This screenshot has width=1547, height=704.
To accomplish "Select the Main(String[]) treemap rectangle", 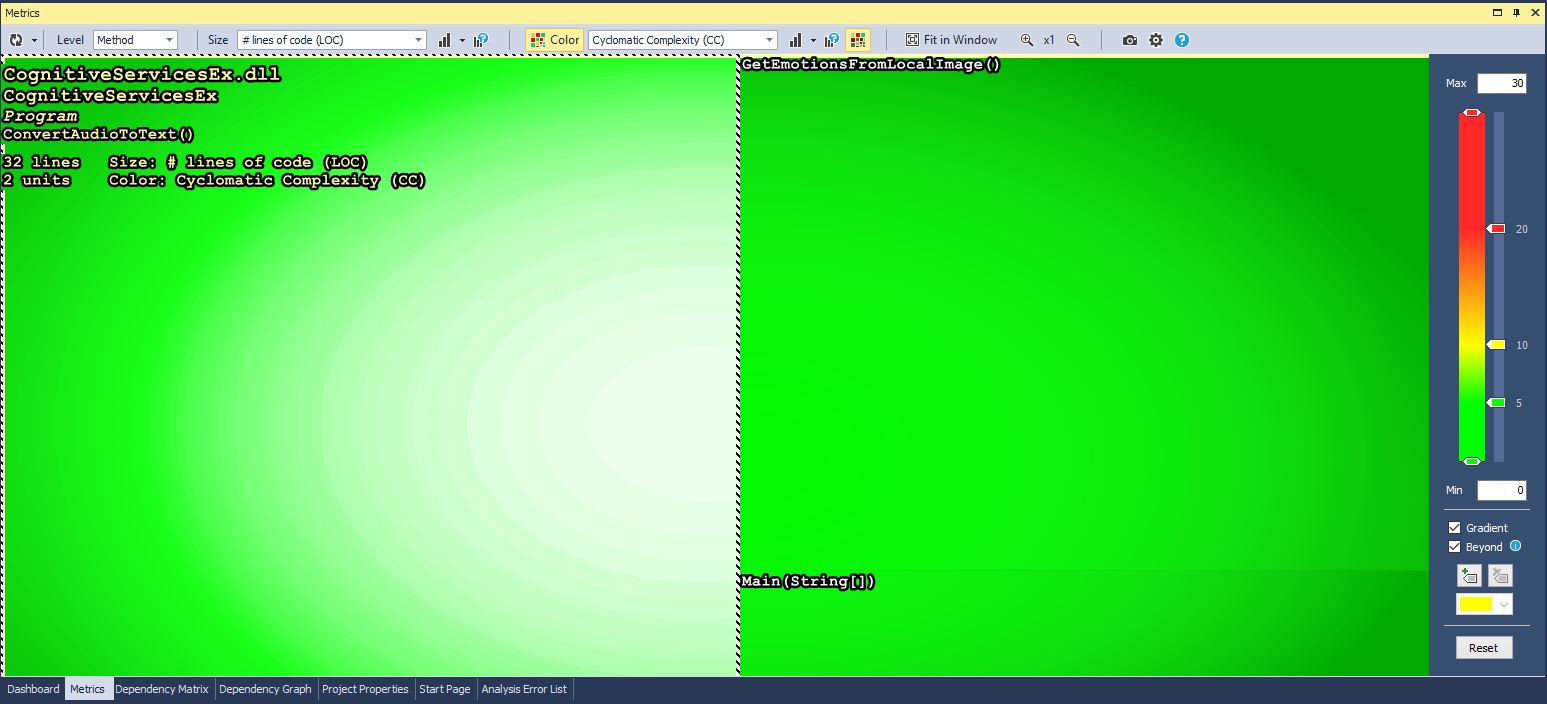I will pyautogui.click(x=1085, y=624).
